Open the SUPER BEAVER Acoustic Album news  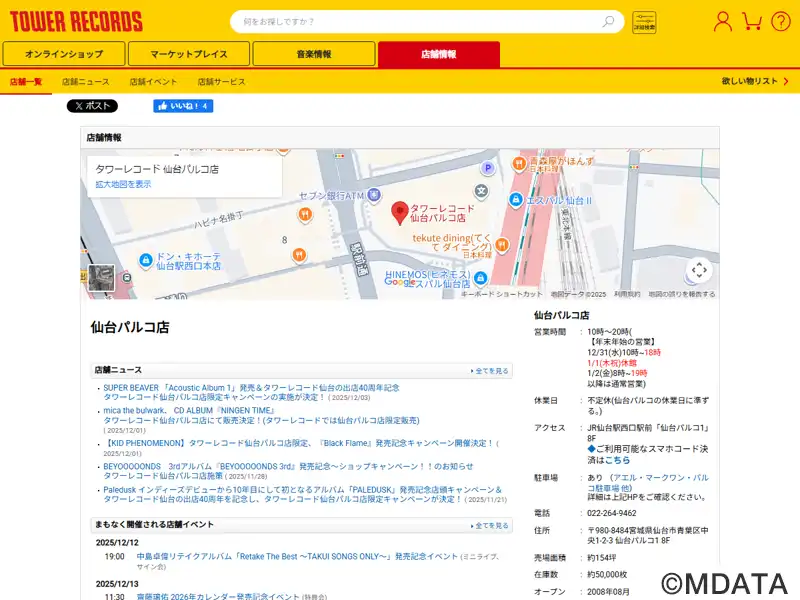pyautogui.click(x=252, y=392)
